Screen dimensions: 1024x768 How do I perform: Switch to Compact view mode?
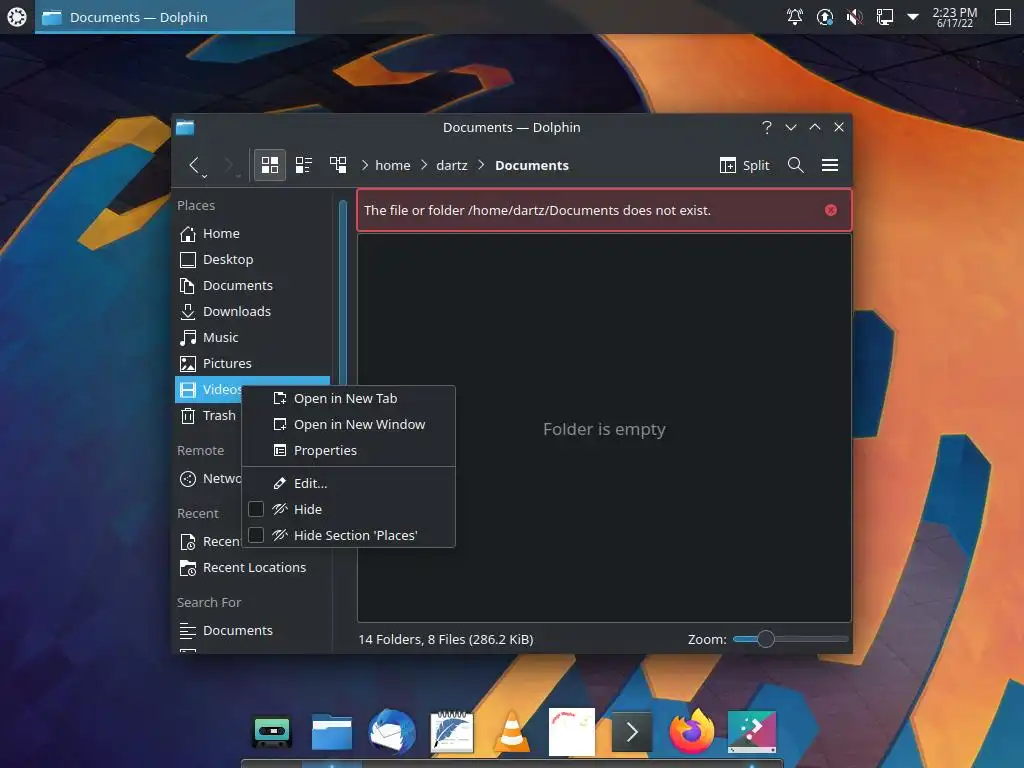[304, 165]
